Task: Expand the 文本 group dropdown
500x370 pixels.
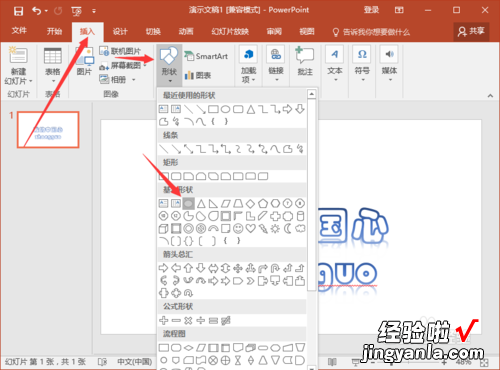Action: [336, 80]
